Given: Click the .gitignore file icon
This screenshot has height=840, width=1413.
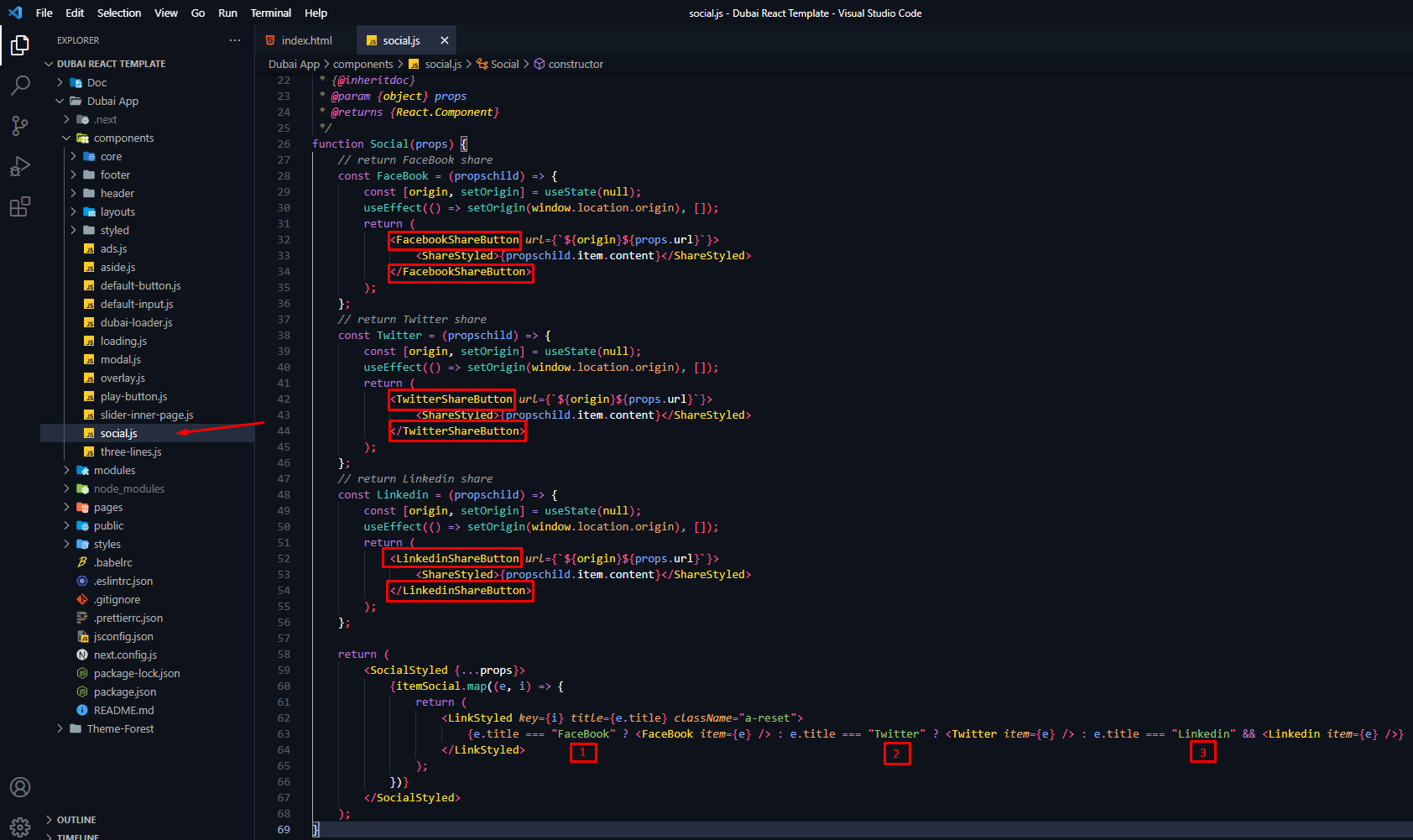Looking at the screenshot, I should tap(82, 599).
